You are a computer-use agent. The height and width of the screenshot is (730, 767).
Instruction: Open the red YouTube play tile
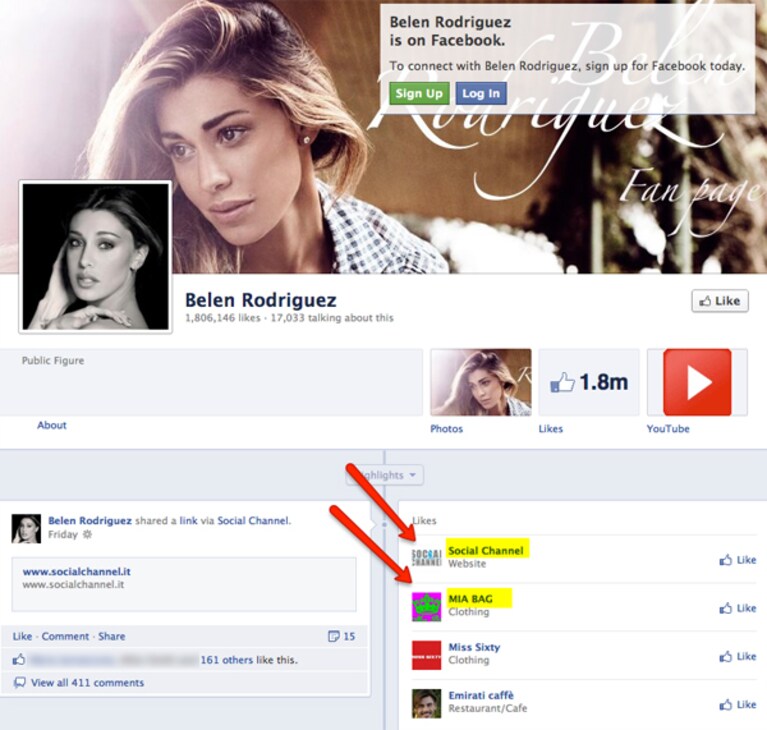click(697, 382)
